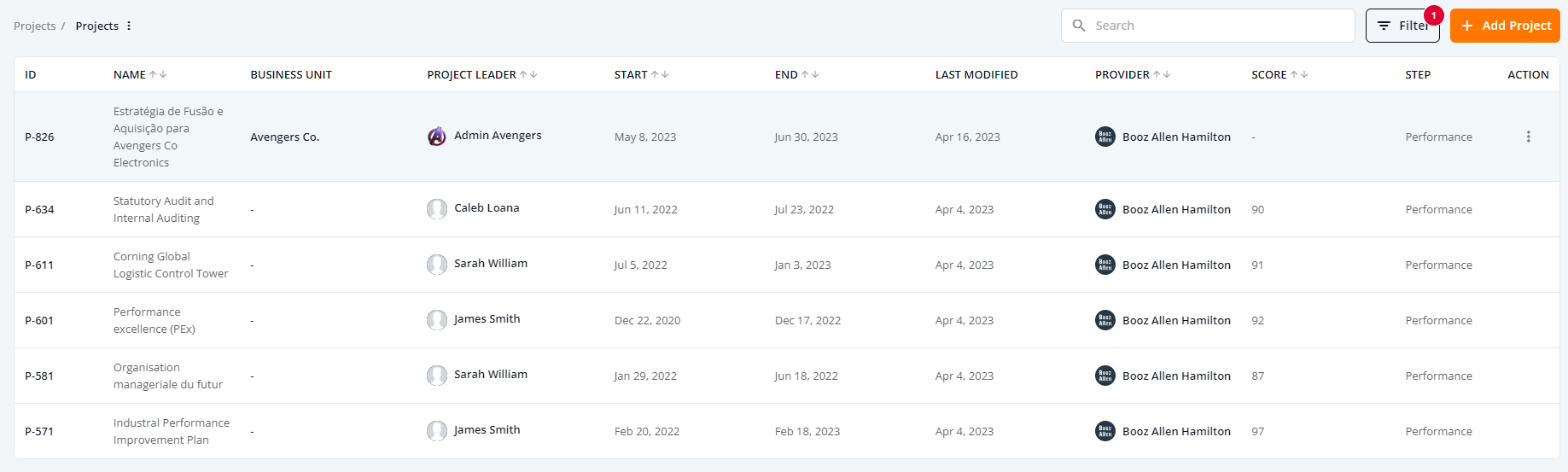1568x472 pixels.
Task: Click Booz Allen logo in P-601 row
Action: (x=1105, y=320)
